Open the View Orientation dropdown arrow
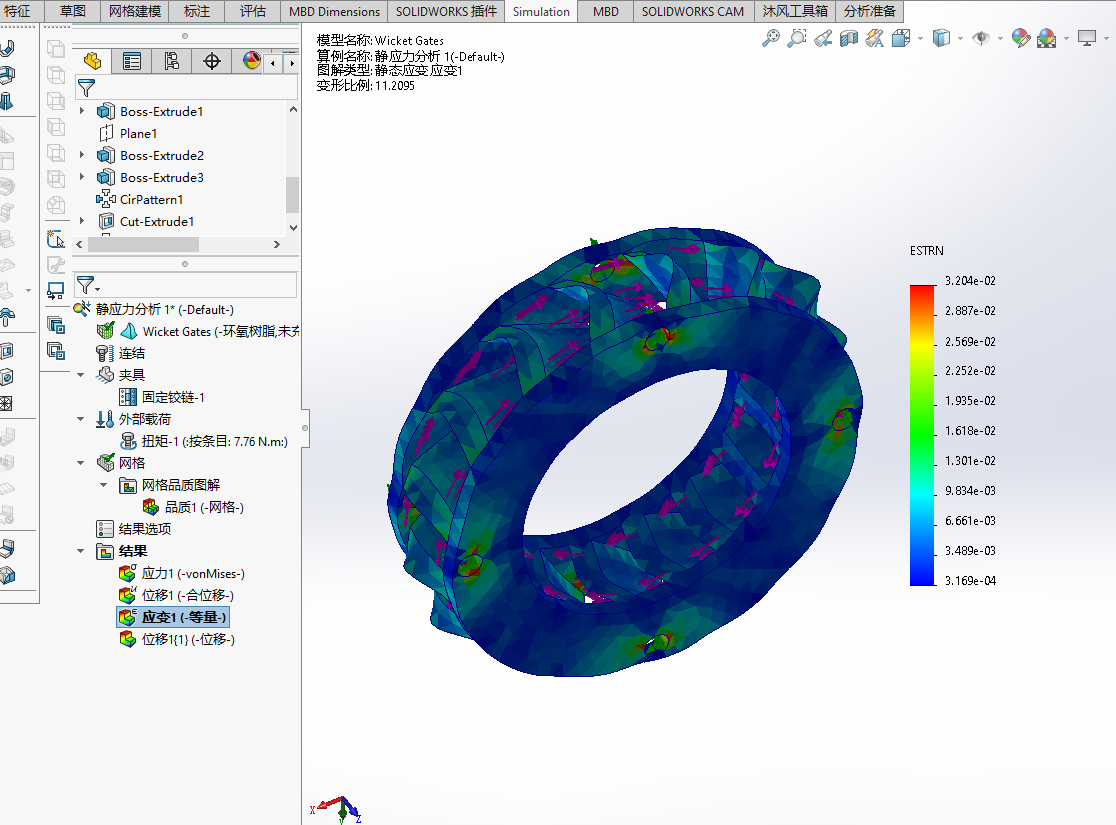The width and height of the screenshot is (1116, 825). tap(920, 38)
